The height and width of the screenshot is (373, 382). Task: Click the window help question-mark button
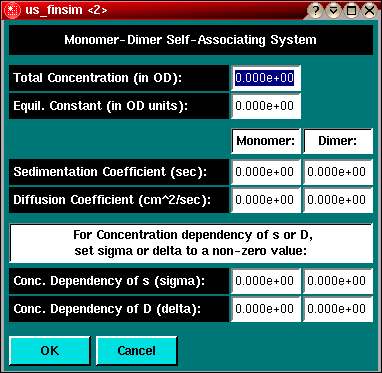(316, 10)
